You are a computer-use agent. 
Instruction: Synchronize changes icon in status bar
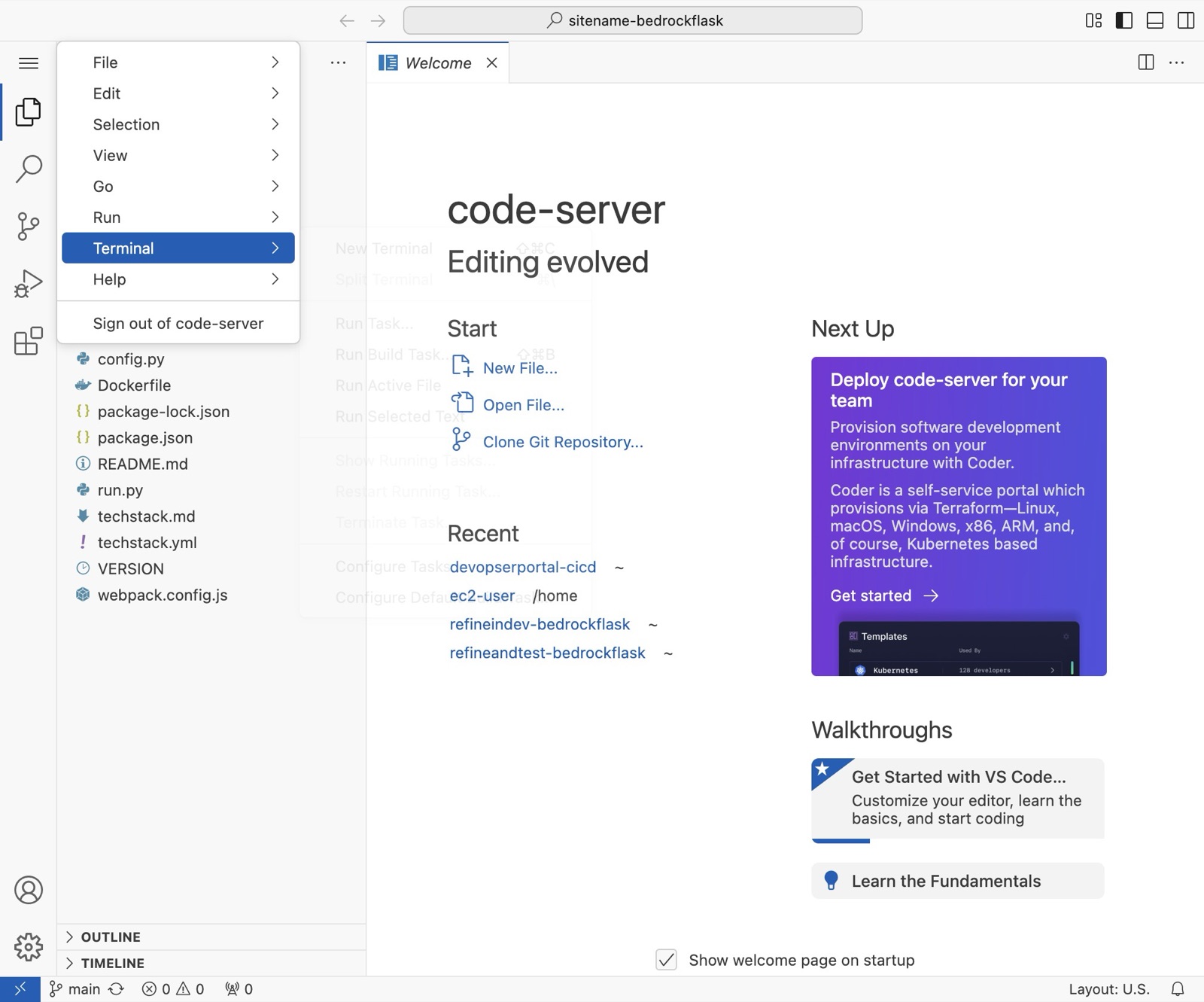tap(116, 989)
